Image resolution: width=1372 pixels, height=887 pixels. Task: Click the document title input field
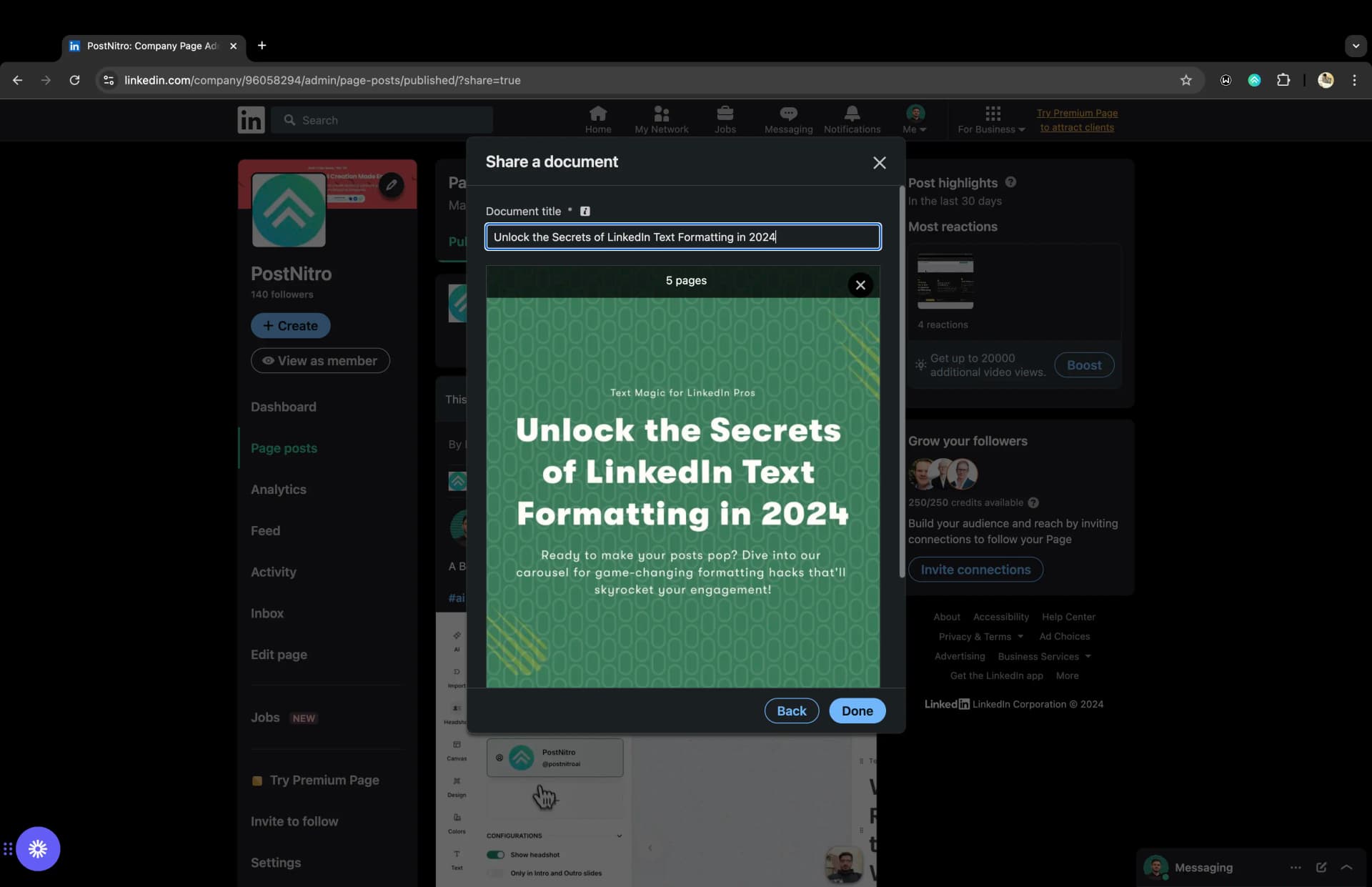point(682,236)
